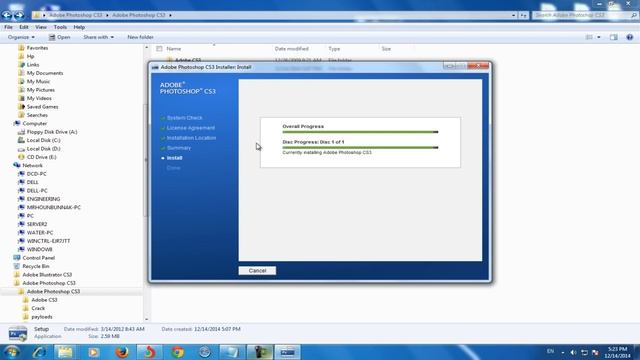The width and height of the screenshot is (640, 360).
Task: Open Google Chrome from taskbar
Action: pyautogui.click(x=178, y=352)
